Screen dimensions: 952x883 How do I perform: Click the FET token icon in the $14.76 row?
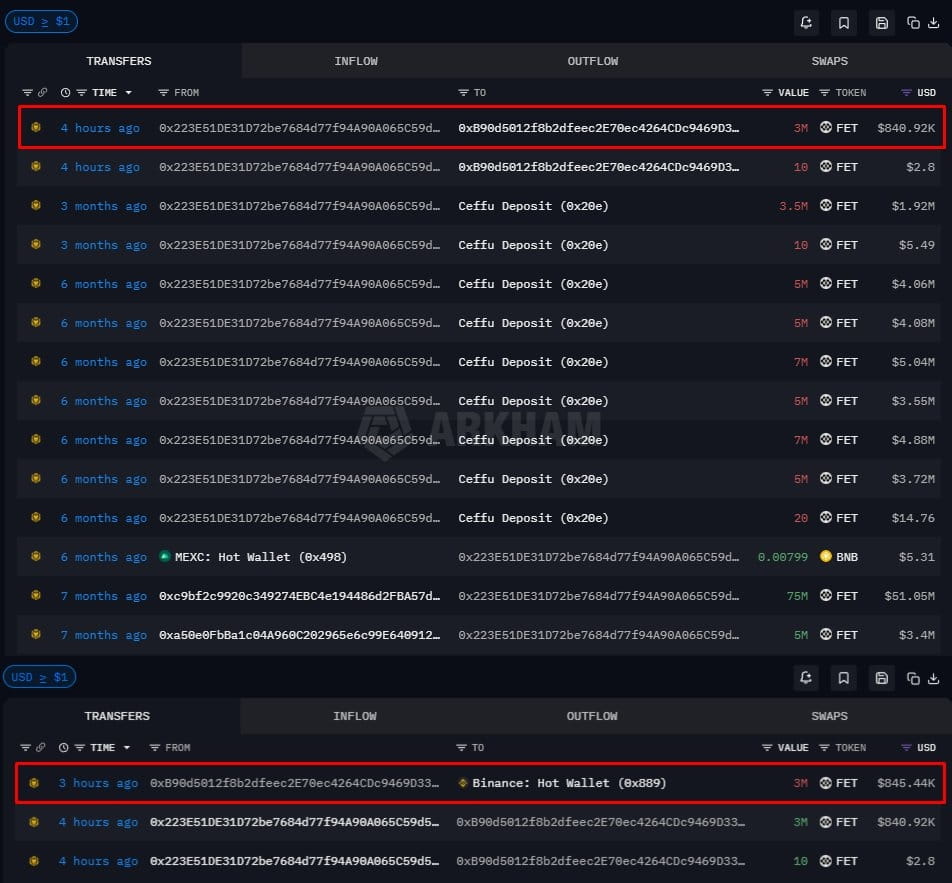pos(826,517)
